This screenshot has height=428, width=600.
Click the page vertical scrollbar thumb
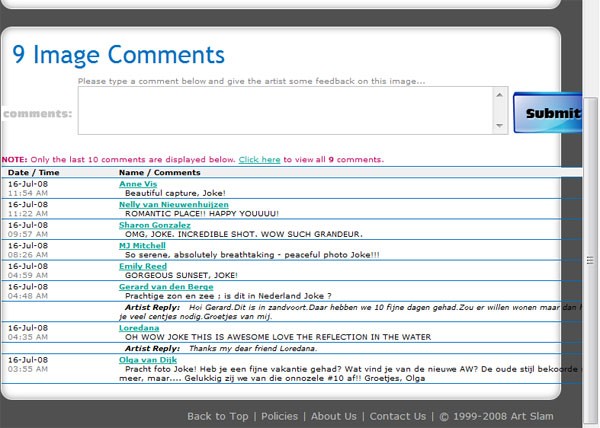[x=590, y=260]
